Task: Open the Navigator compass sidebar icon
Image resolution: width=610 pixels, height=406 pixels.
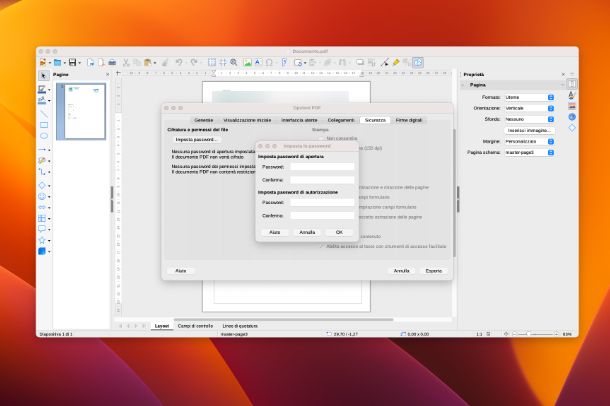Action: [x=572, y=117]
